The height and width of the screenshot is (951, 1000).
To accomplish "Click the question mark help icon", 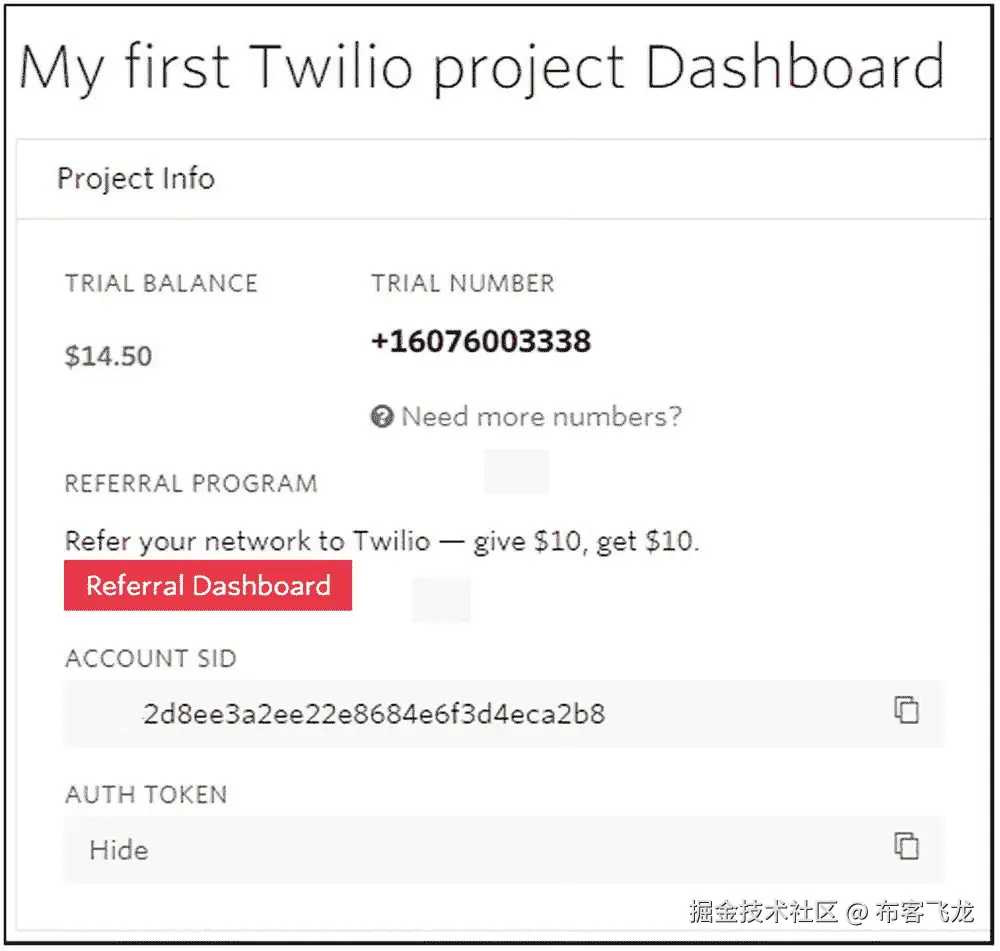I will coord(381,416).
